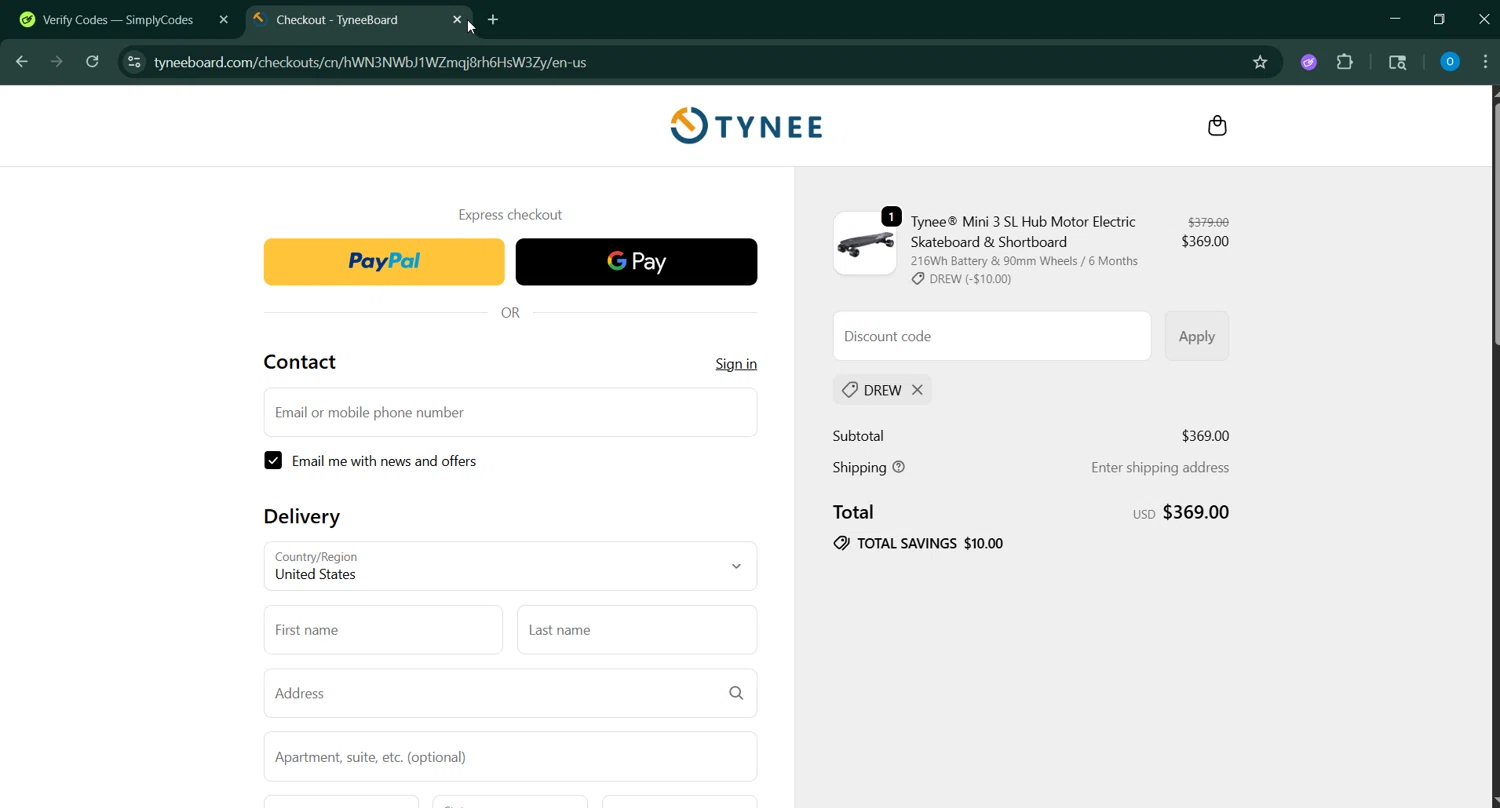The height and width of the screenshot is (808, 1500).
Task: Close the Verify Codes SimplyCodes tab
Action: pos(223,20)
